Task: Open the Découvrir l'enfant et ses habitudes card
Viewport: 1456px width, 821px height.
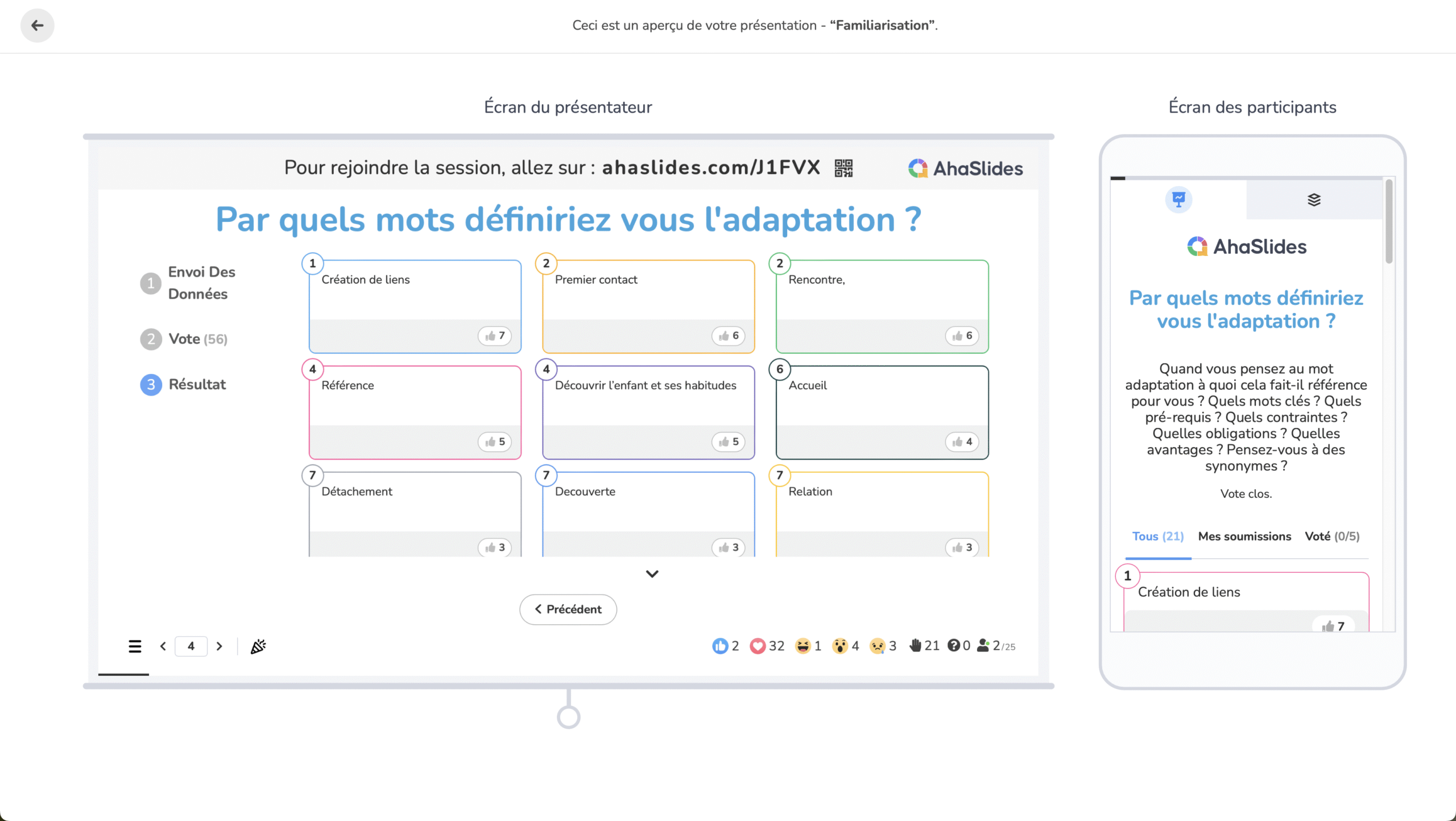Action: pos(648,412)
